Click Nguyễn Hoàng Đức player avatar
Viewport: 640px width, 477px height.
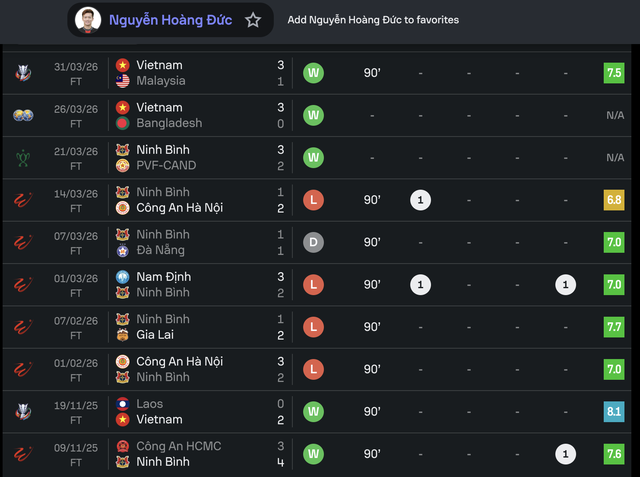(x=88, y=20)
